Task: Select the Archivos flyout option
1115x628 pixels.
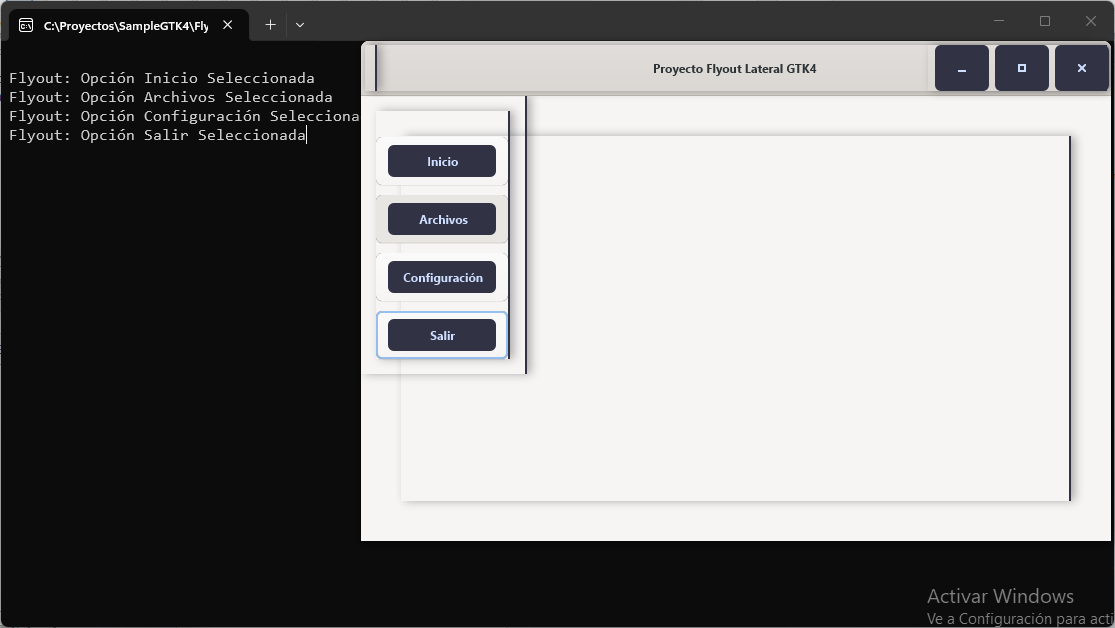Action: coord(442,219)
